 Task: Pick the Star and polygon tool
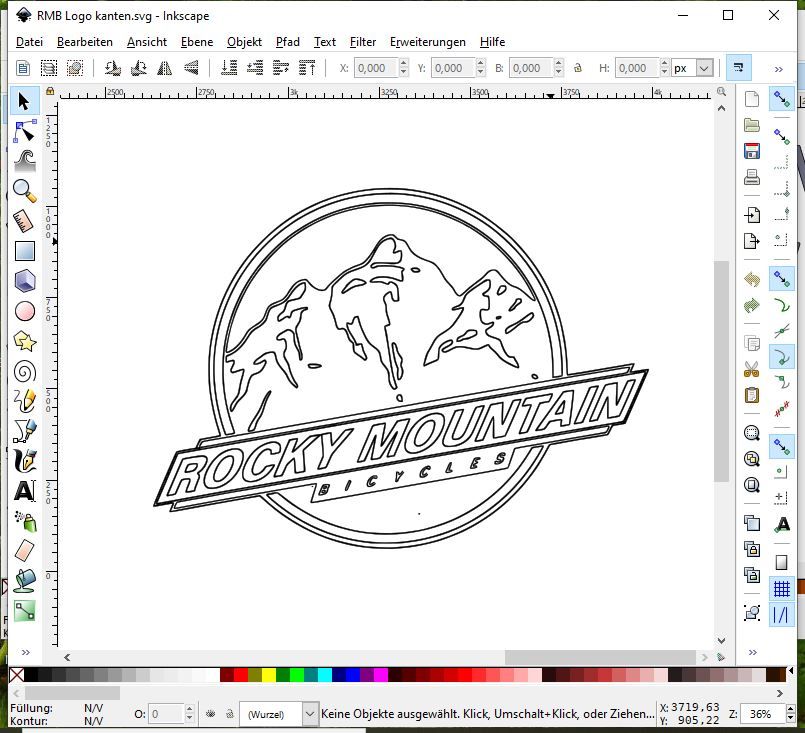click(25, 341)
